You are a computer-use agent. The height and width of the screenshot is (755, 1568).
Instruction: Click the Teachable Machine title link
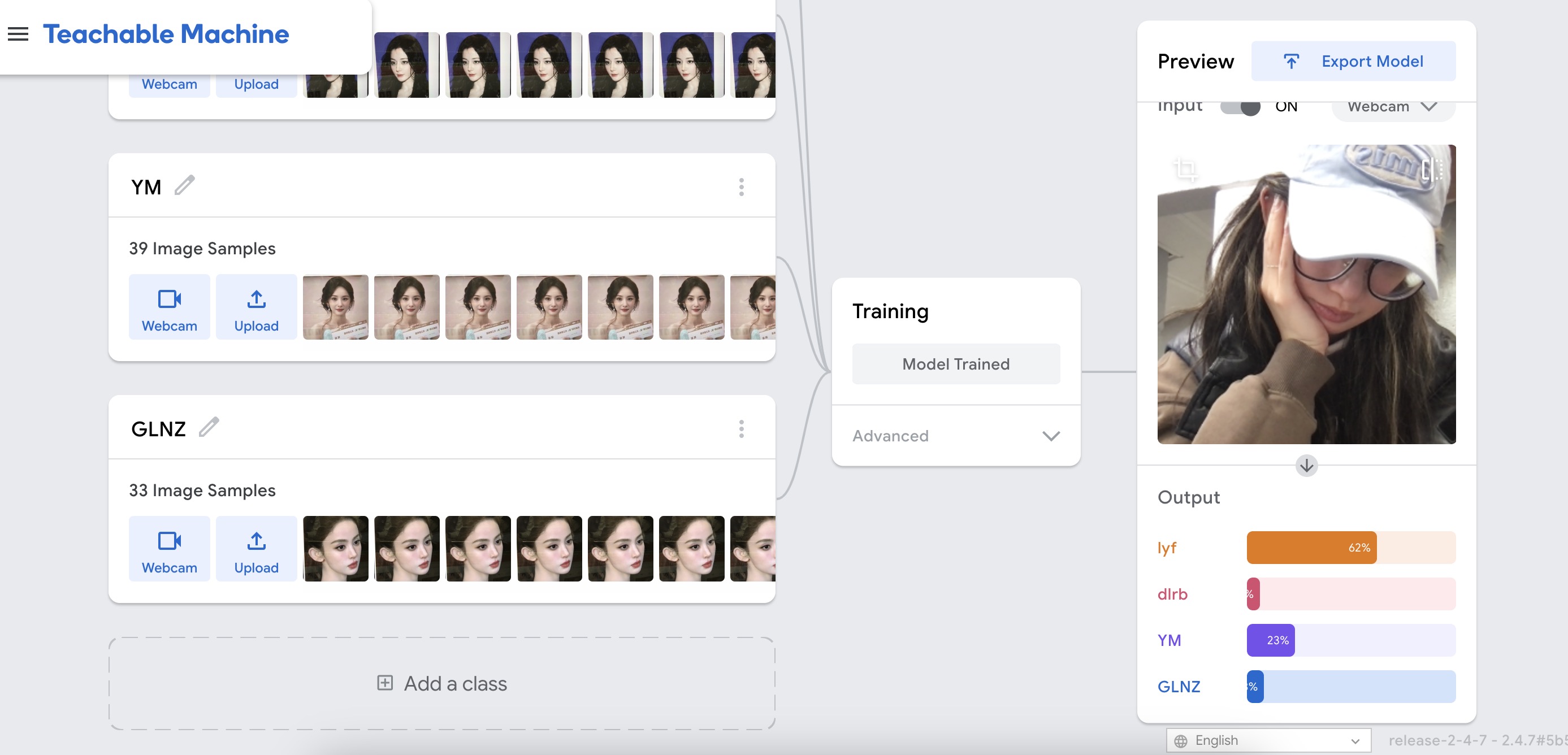click(x=166, y=34)
